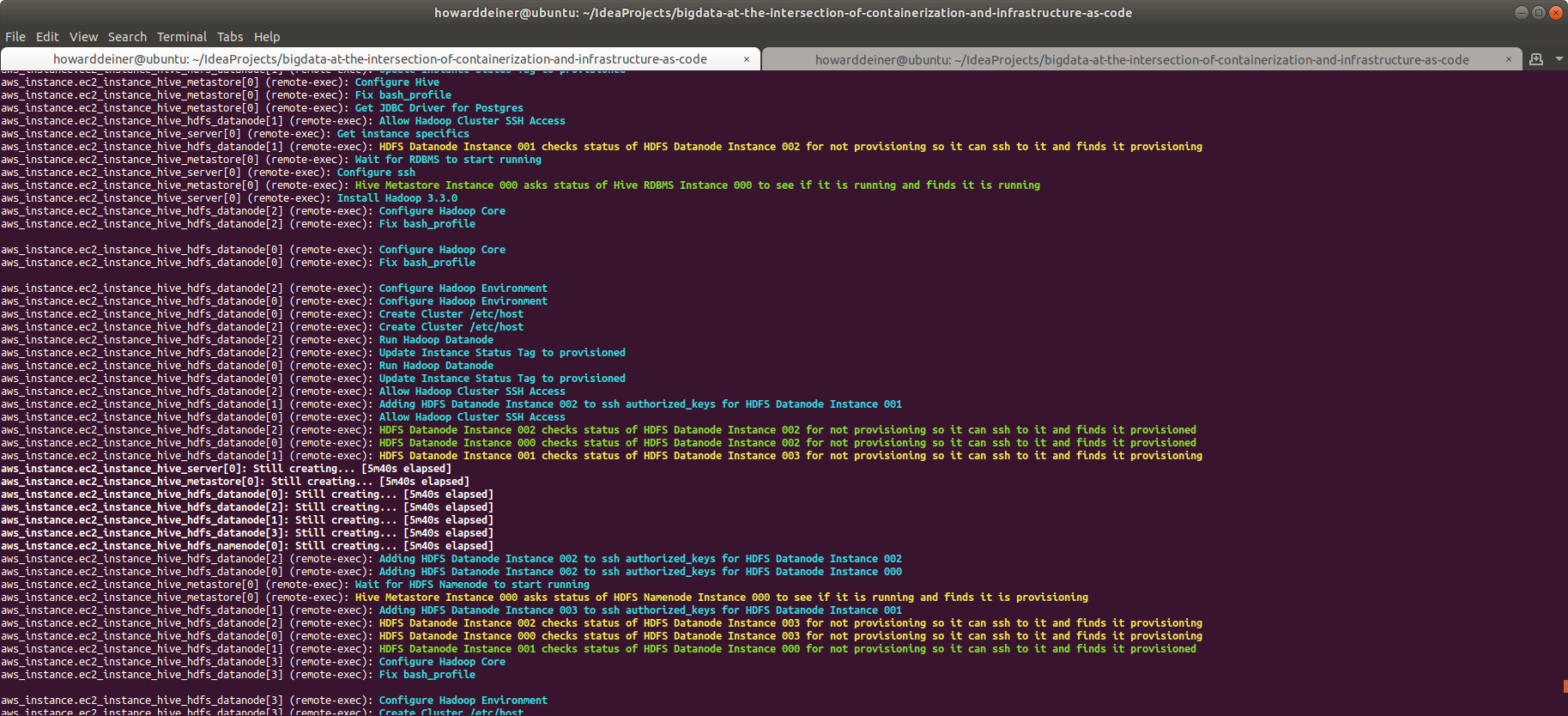This screenshot has width=1568, height=716.
Task: Click datanode[3] 'Configure Hadoop Environment' text
Action: [x=463, y=701]
